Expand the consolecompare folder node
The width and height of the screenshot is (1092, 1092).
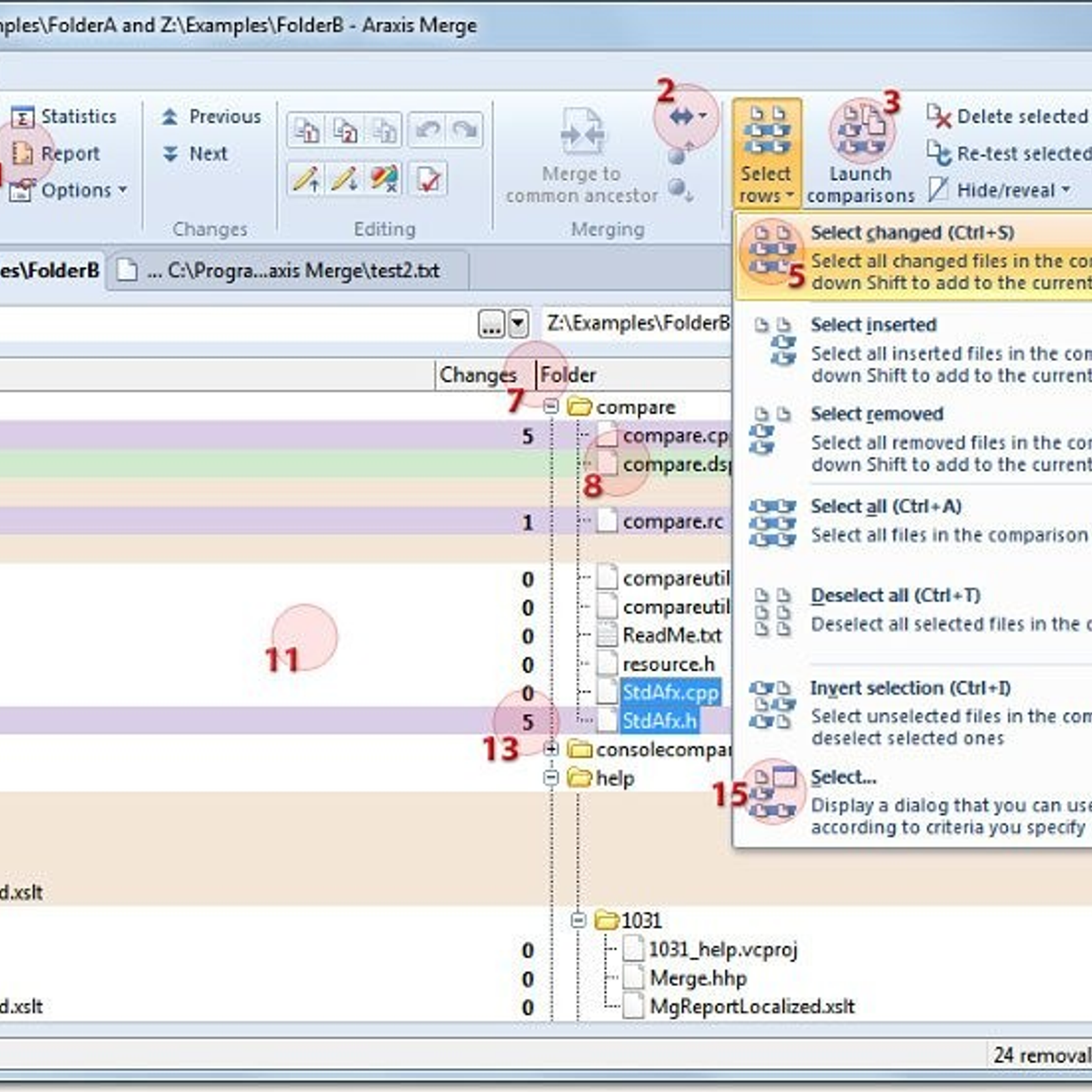(551, 749)
